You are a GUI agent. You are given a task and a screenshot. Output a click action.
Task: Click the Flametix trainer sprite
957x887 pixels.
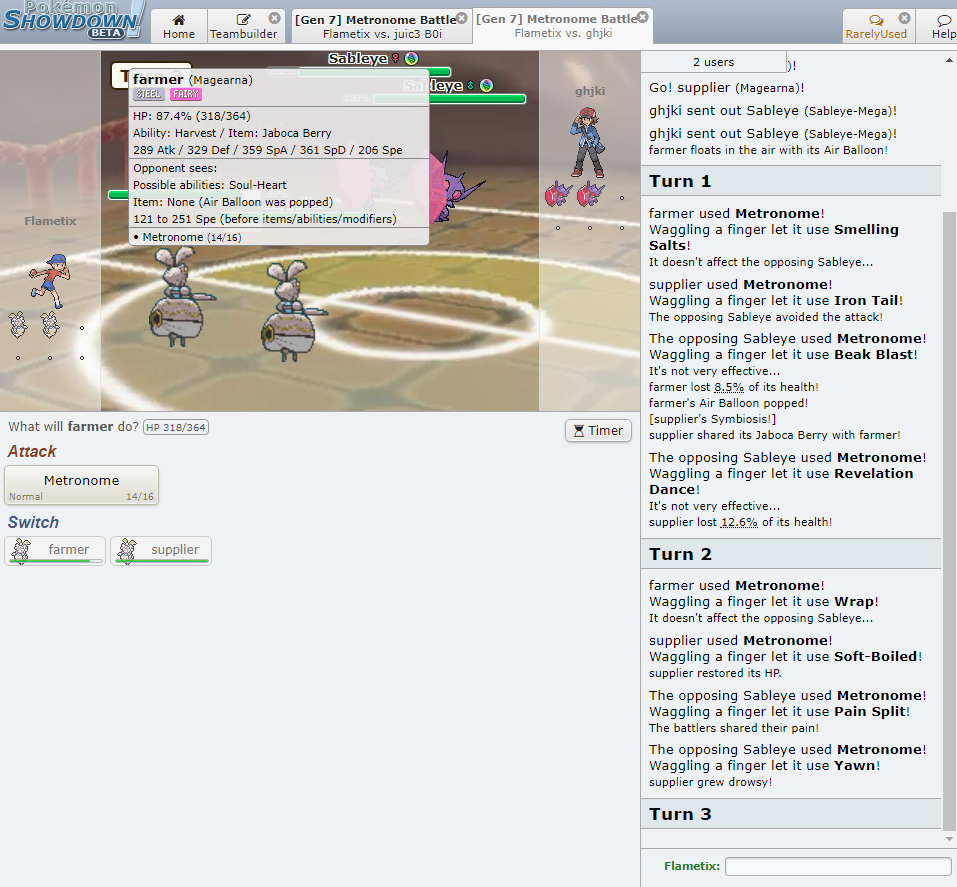[x=50, y=281]
